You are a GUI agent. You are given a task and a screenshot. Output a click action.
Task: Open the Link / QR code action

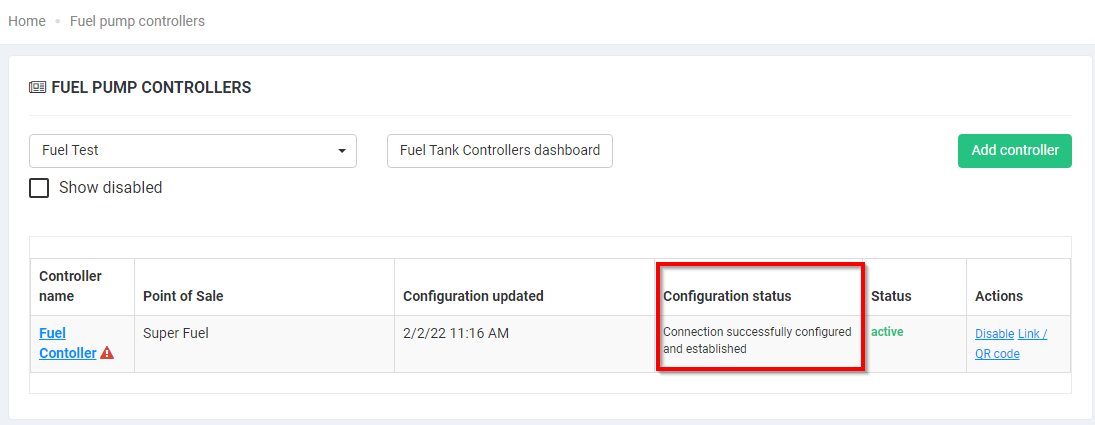pyautogui.click(x=1010, y=343)
